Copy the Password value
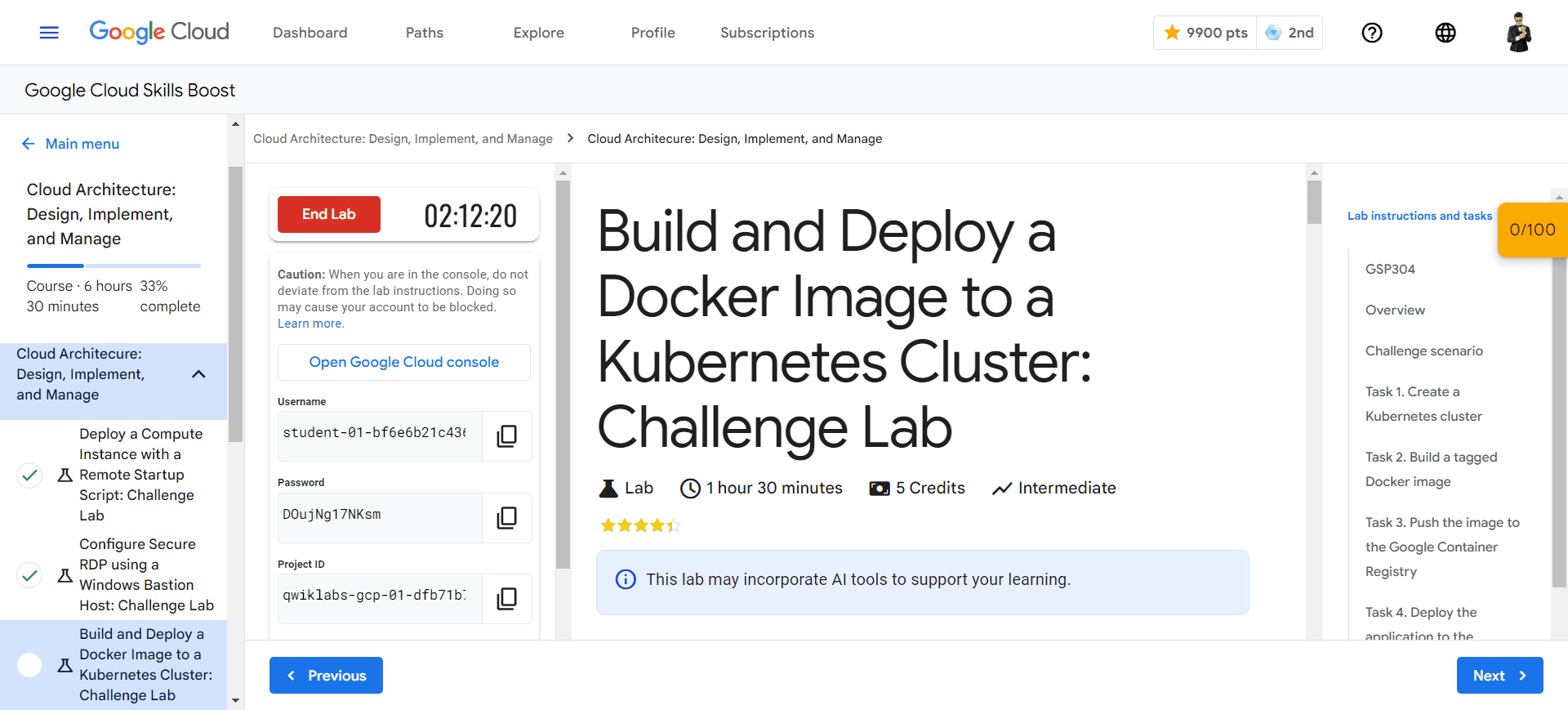This screenshot has height=710, width=1568. (x=506, y=518)
